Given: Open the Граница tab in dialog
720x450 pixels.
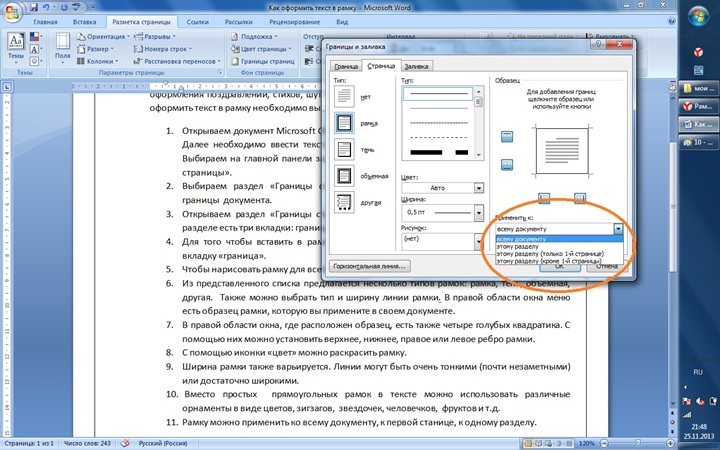Looking at the screenshot, I should pyautogui.click(x=346, y=66).
